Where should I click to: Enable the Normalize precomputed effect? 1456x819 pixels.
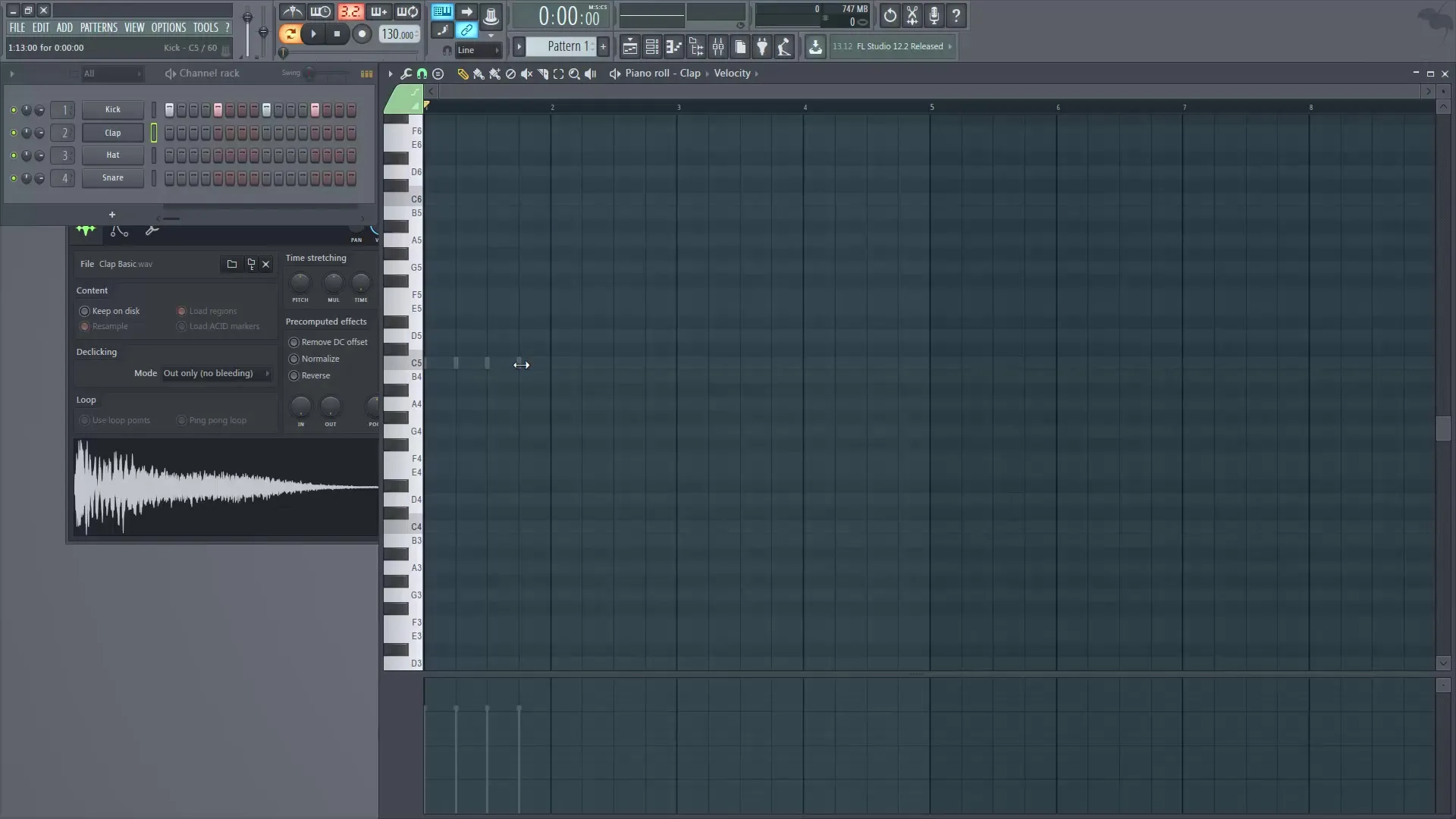[x=294, y=359]
